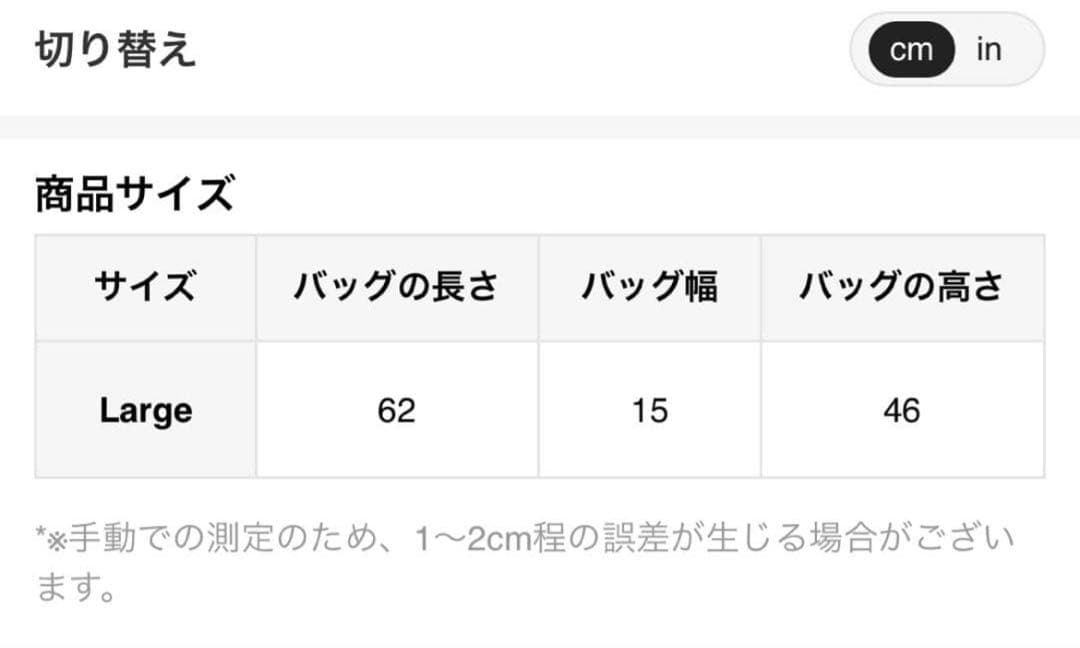Select the 商品サイズ heading
The image size is (1080, 648).
135,194
